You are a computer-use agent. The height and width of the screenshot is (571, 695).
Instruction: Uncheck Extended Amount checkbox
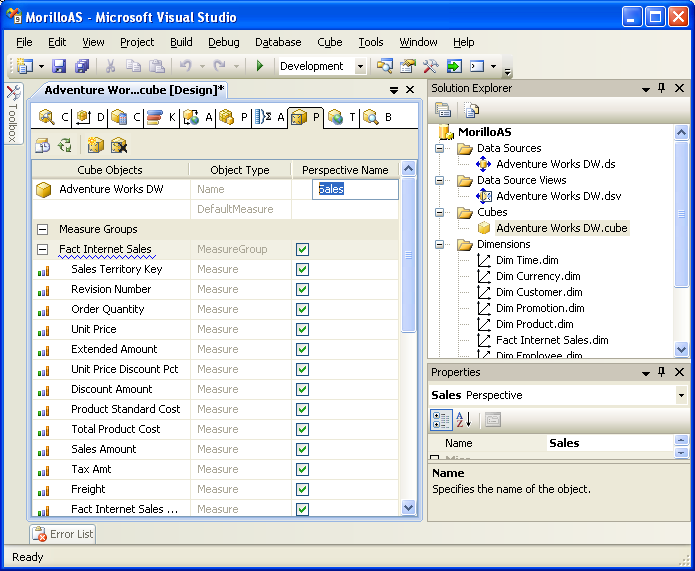tap(302, 349)
